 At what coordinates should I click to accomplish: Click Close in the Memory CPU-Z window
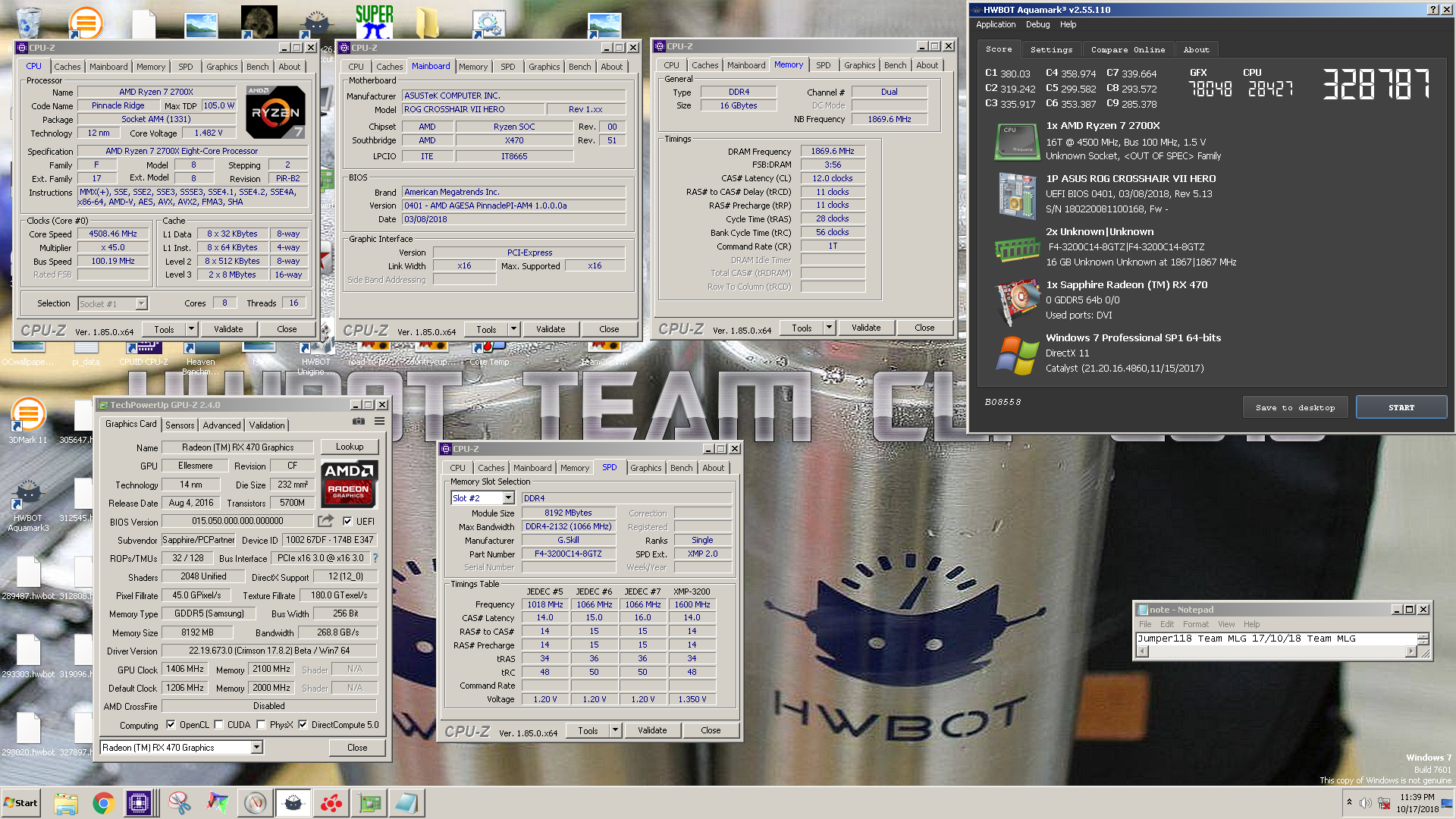coord(924,328)
